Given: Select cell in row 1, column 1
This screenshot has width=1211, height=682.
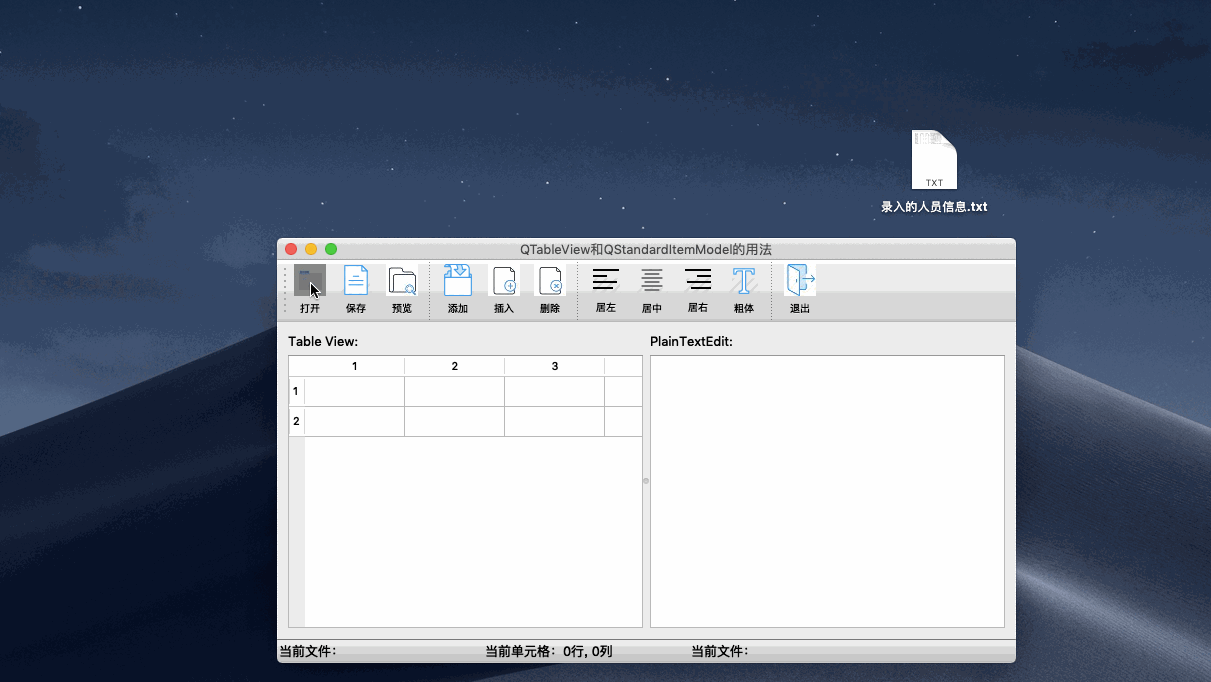Looking at the screenshot, I should (x=355, y=391).
